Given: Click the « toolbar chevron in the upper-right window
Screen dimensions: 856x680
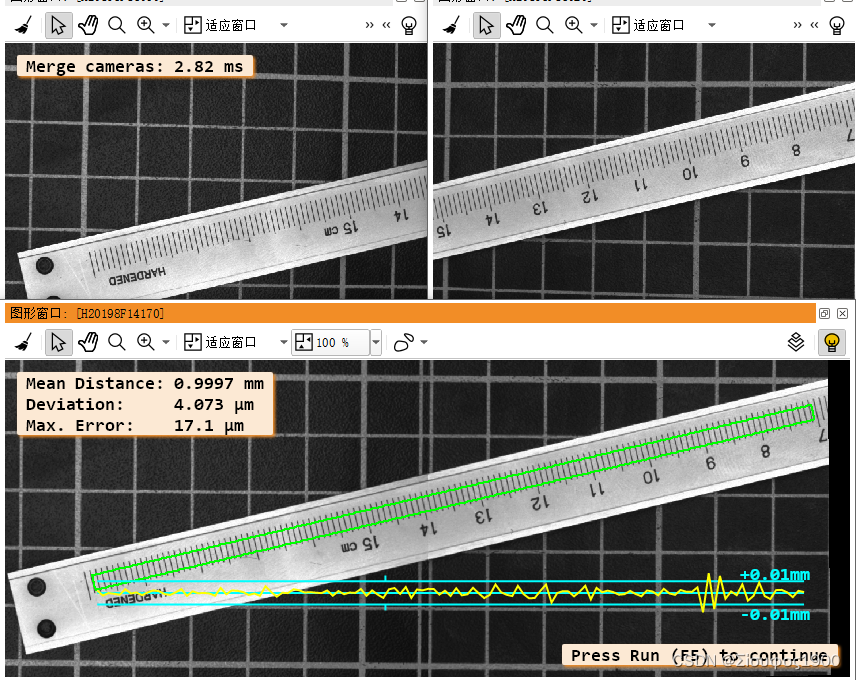Looking at the screenshot, I should 815,25.
